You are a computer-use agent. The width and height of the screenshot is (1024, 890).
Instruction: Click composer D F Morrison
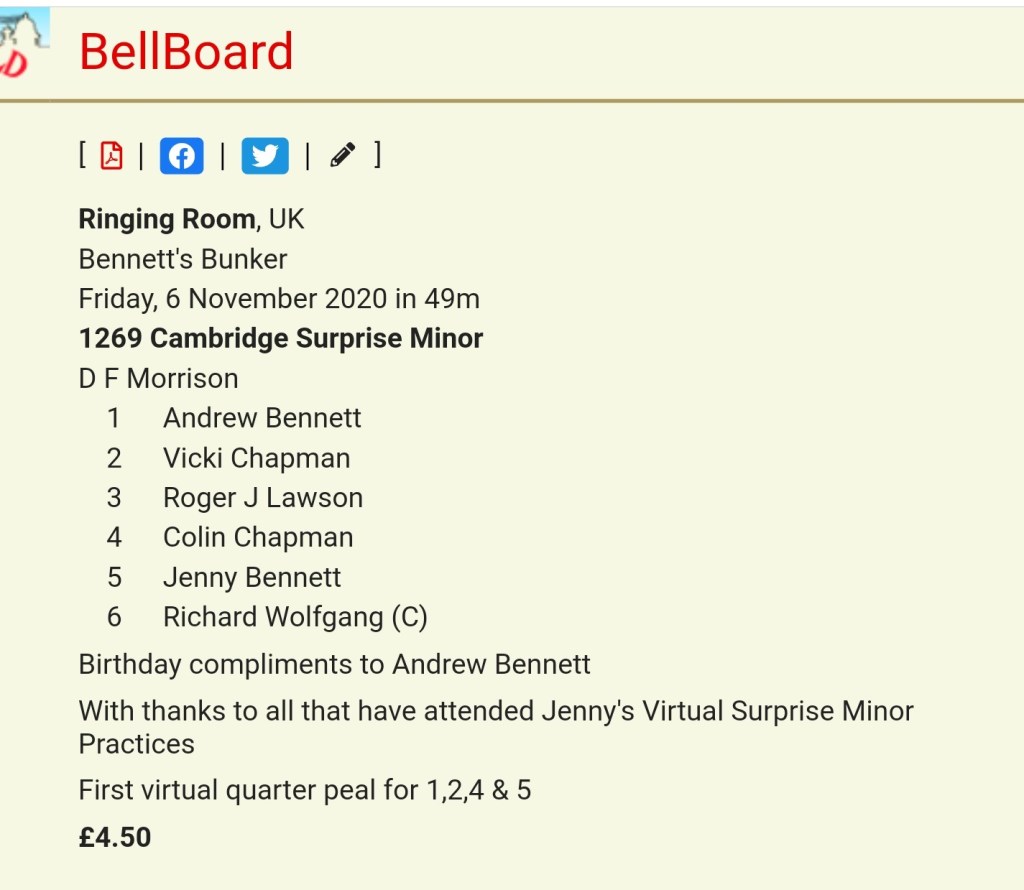point(159,379)
